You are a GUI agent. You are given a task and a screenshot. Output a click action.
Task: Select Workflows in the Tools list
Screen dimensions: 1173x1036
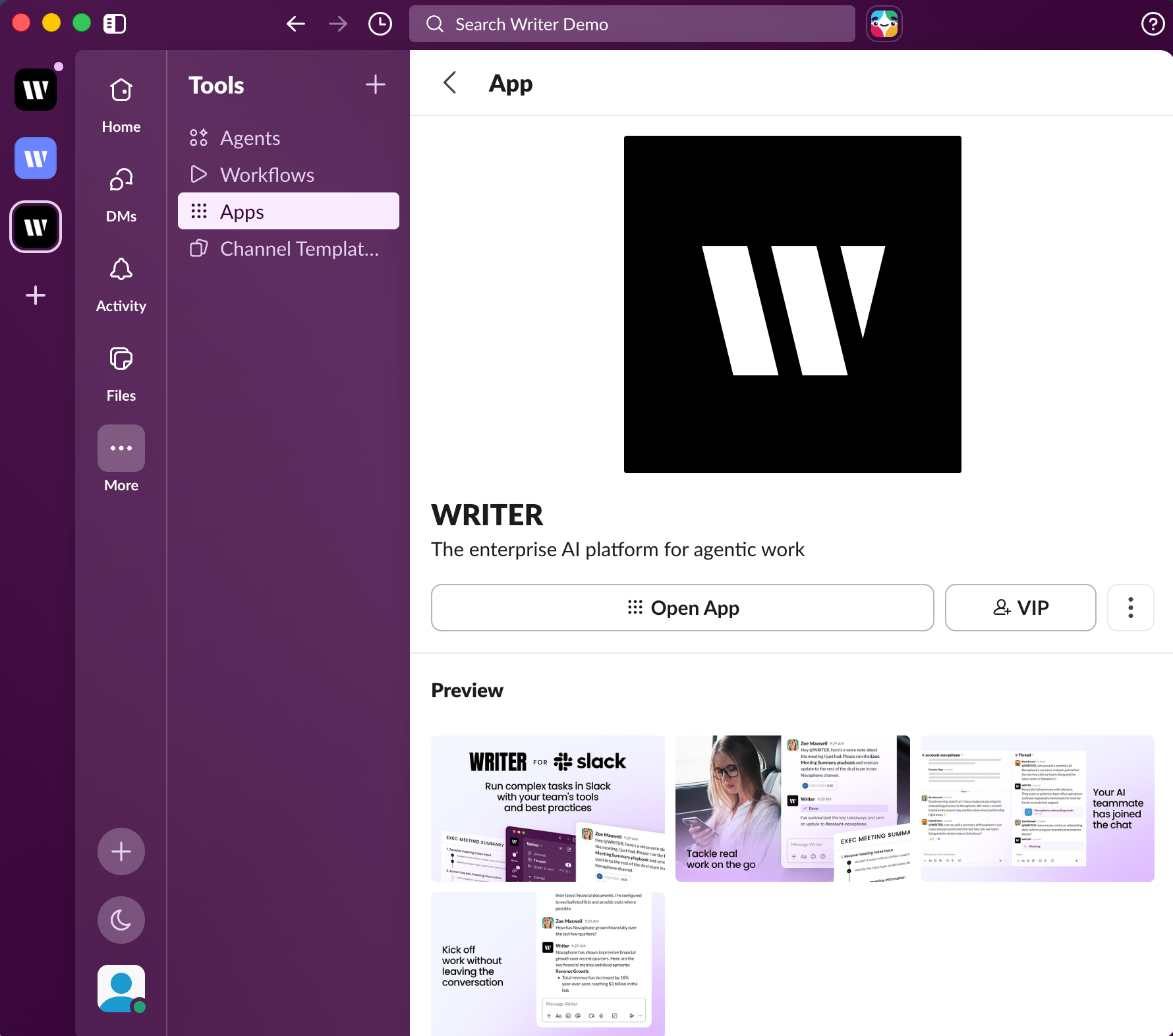click(289, 175)
